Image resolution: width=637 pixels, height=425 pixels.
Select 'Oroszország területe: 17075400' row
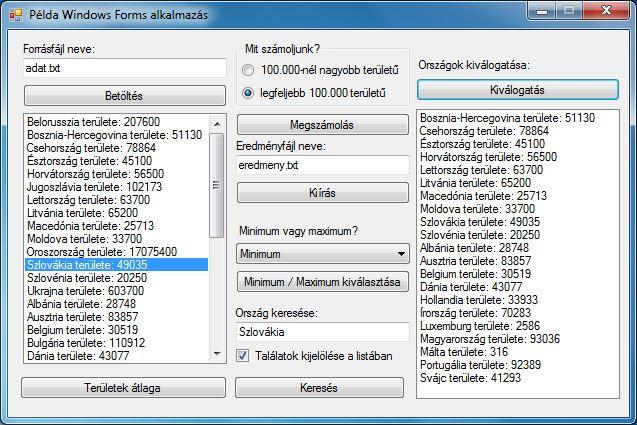click(117, 252)
